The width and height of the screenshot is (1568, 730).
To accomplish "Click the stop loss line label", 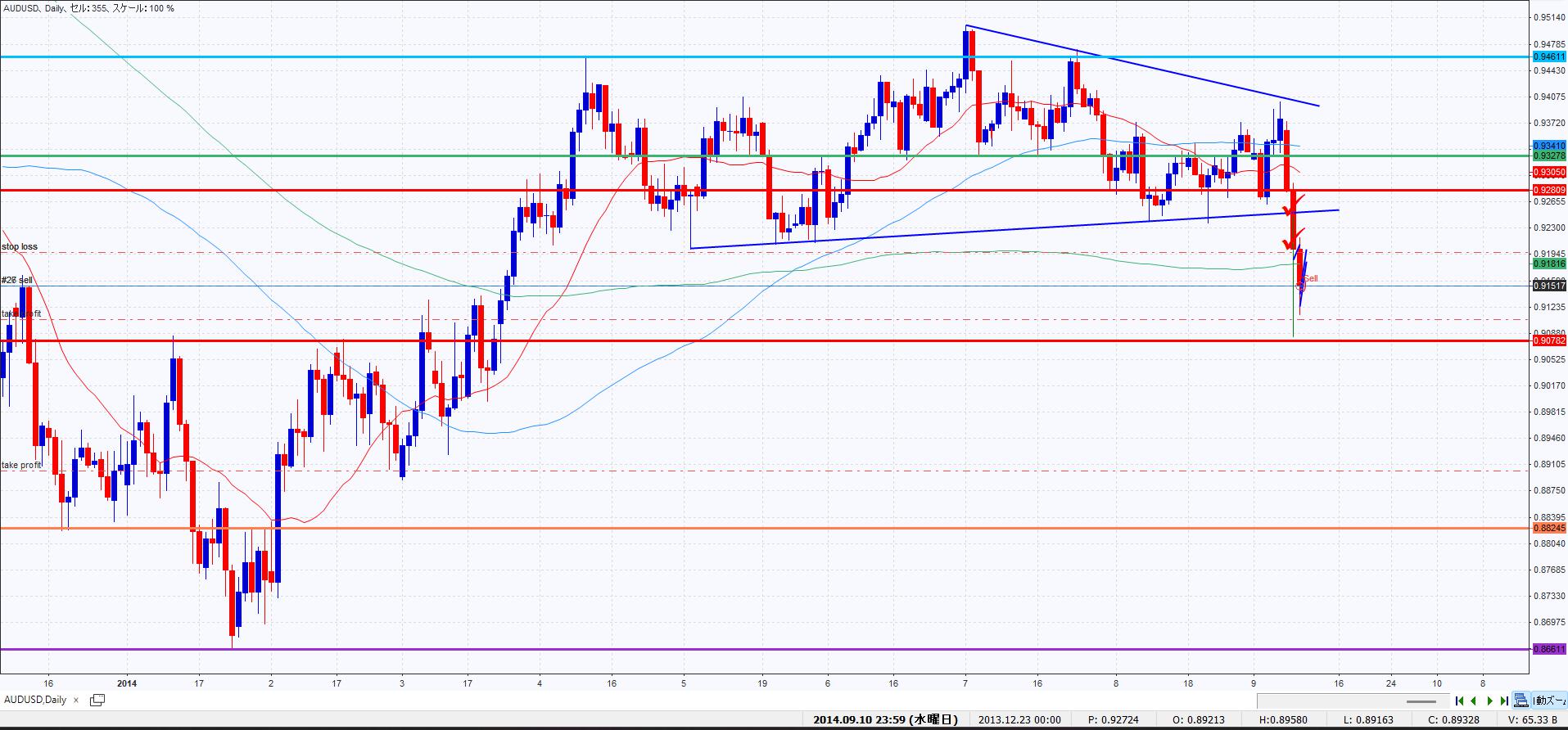I will 20,246.
